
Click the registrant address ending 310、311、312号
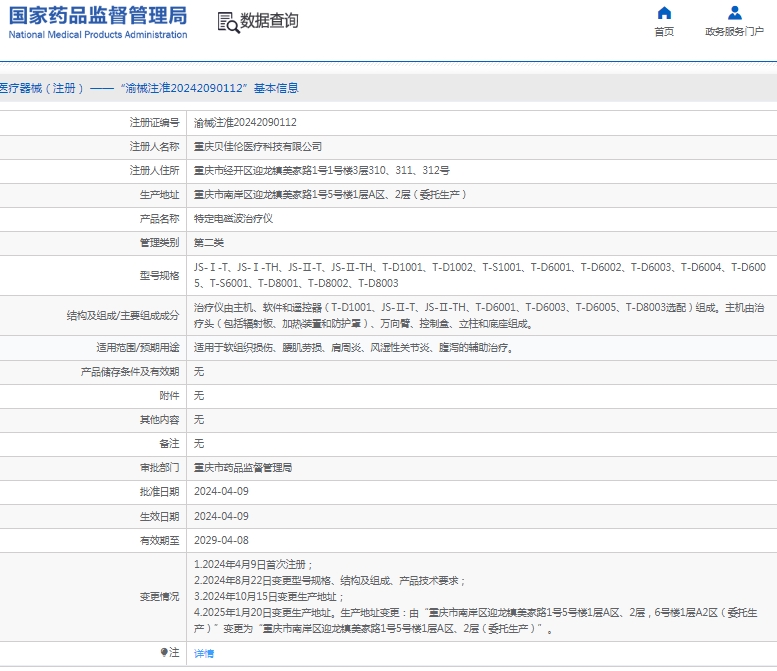[322, 170]
